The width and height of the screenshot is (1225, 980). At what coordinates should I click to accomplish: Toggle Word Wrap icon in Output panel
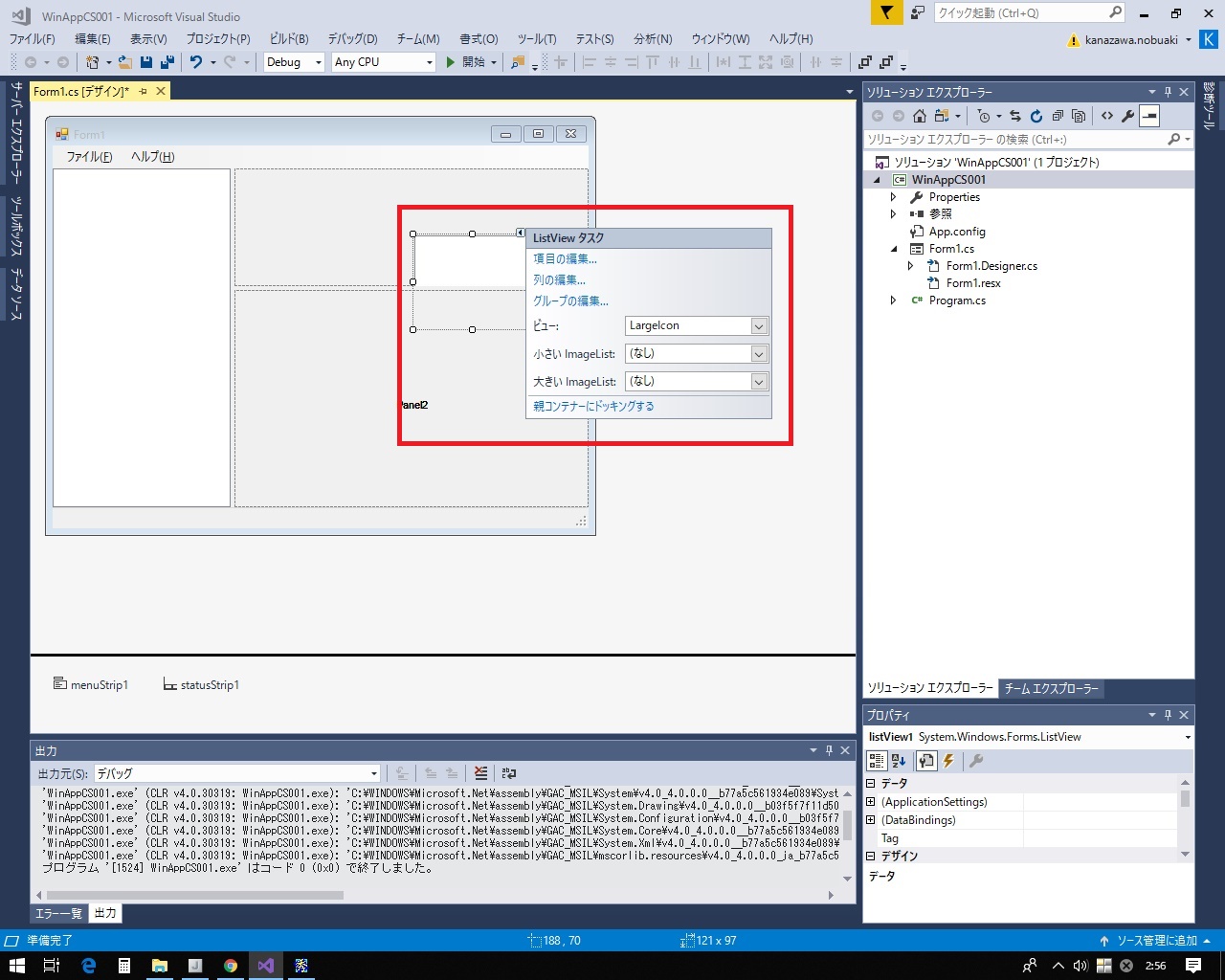pos(509,773)
